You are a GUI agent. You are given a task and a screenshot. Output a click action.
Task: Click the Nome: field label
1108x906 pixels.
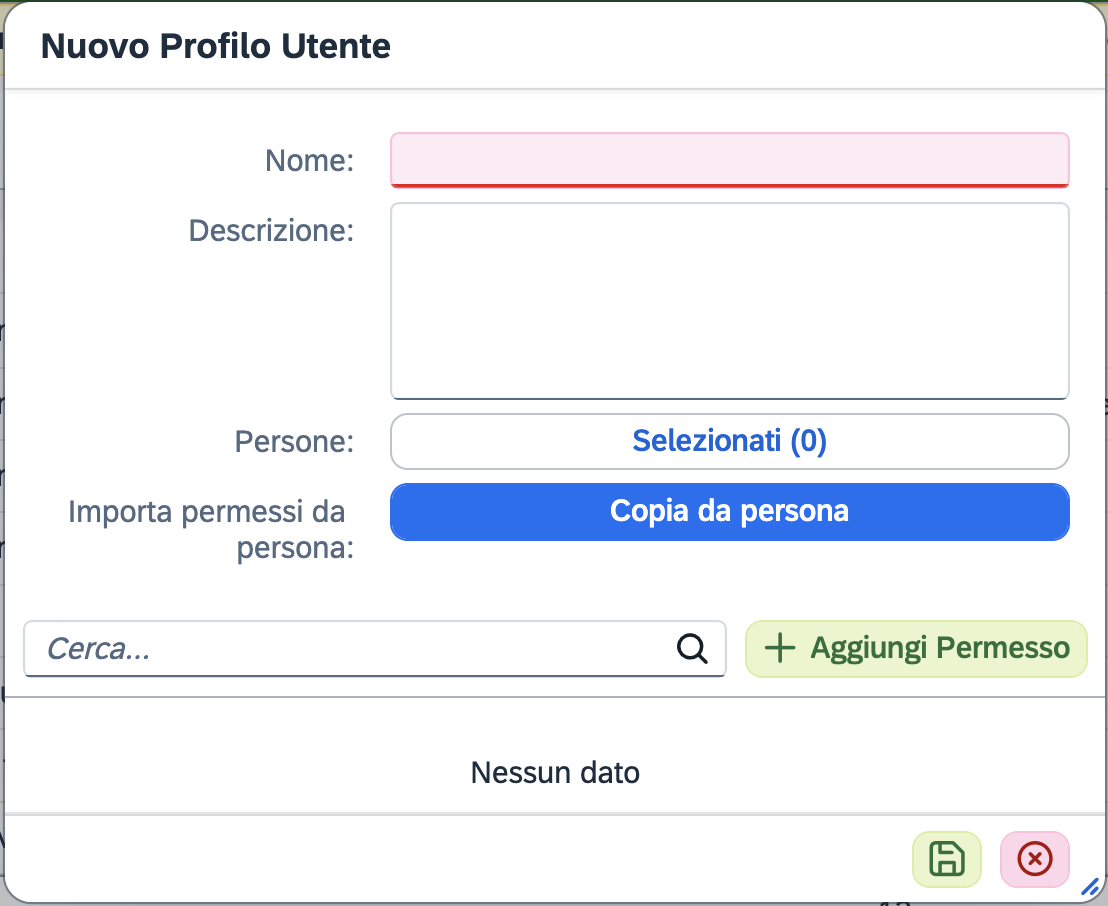(x=309, y=160)
